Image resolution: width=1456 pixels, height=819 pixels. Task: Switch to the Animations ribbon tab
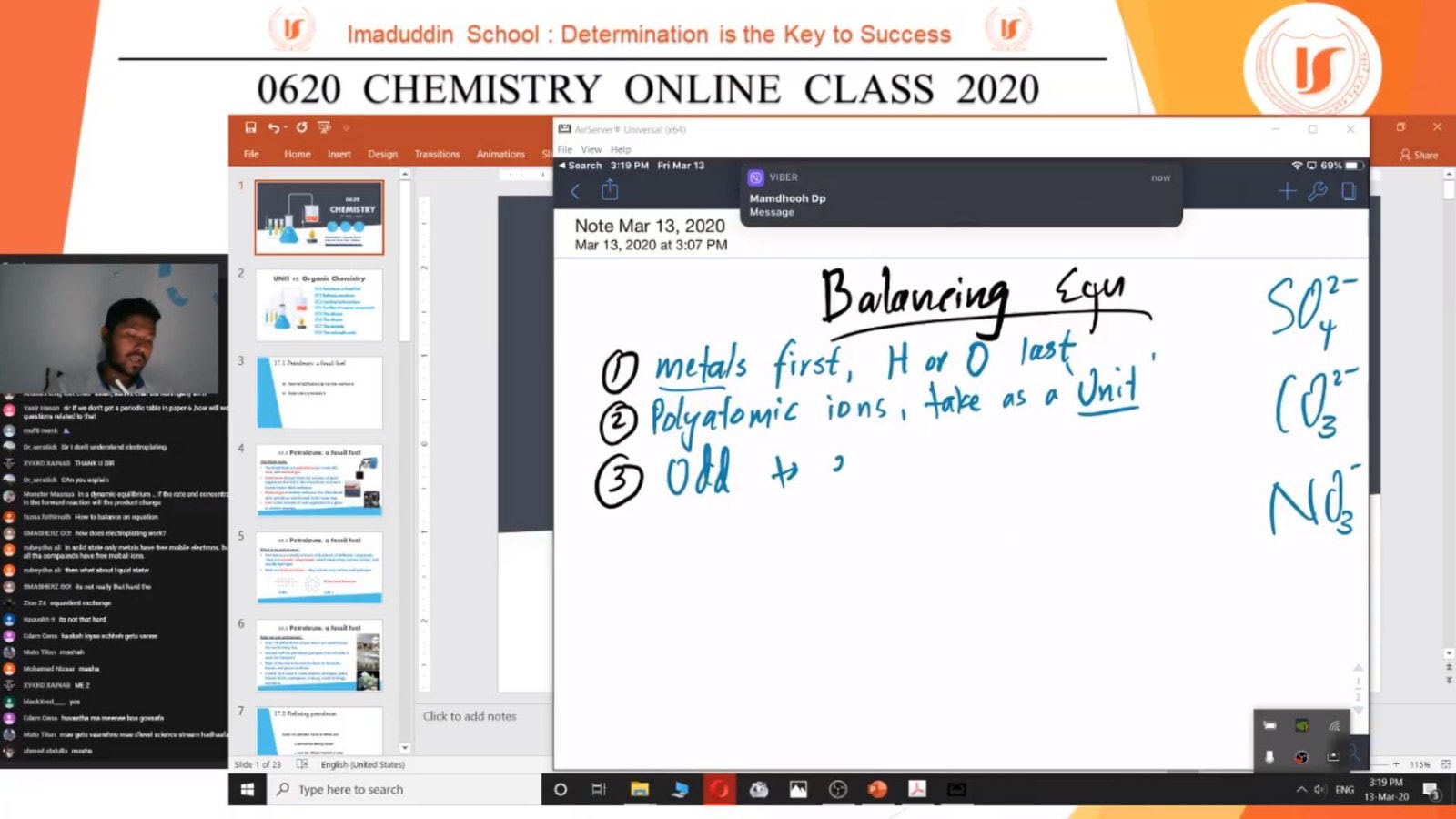pyautogui.click(x=500, y=154)
